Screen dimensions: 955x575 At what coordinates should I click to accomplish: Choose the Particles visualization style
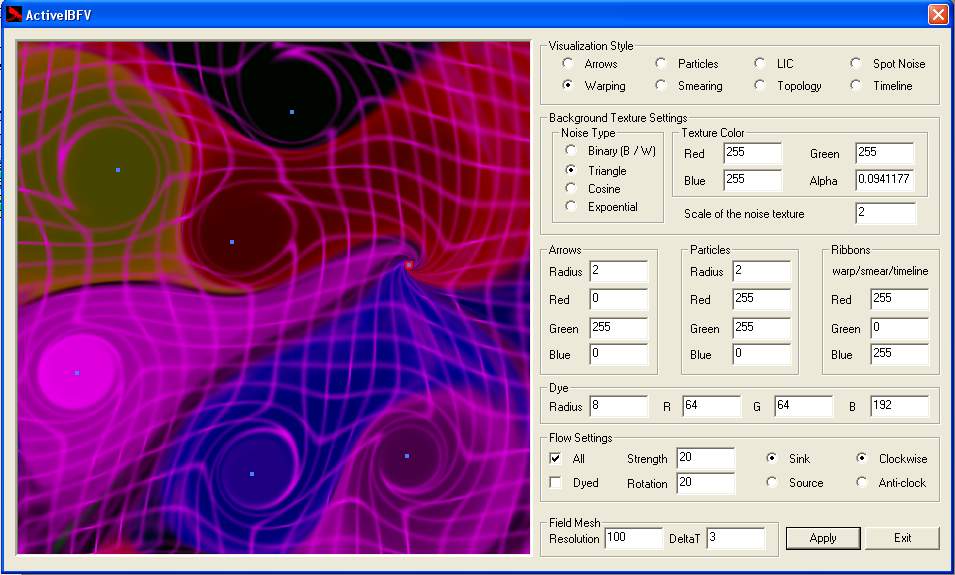click(x=661, y=64)
